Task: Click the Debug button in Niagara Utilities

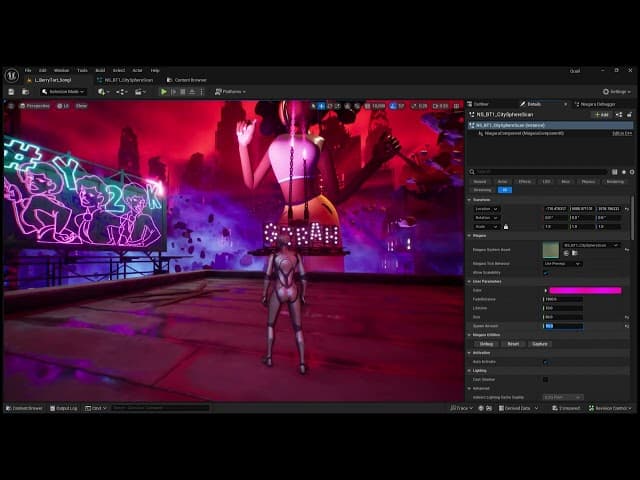Action: point(486,344)
